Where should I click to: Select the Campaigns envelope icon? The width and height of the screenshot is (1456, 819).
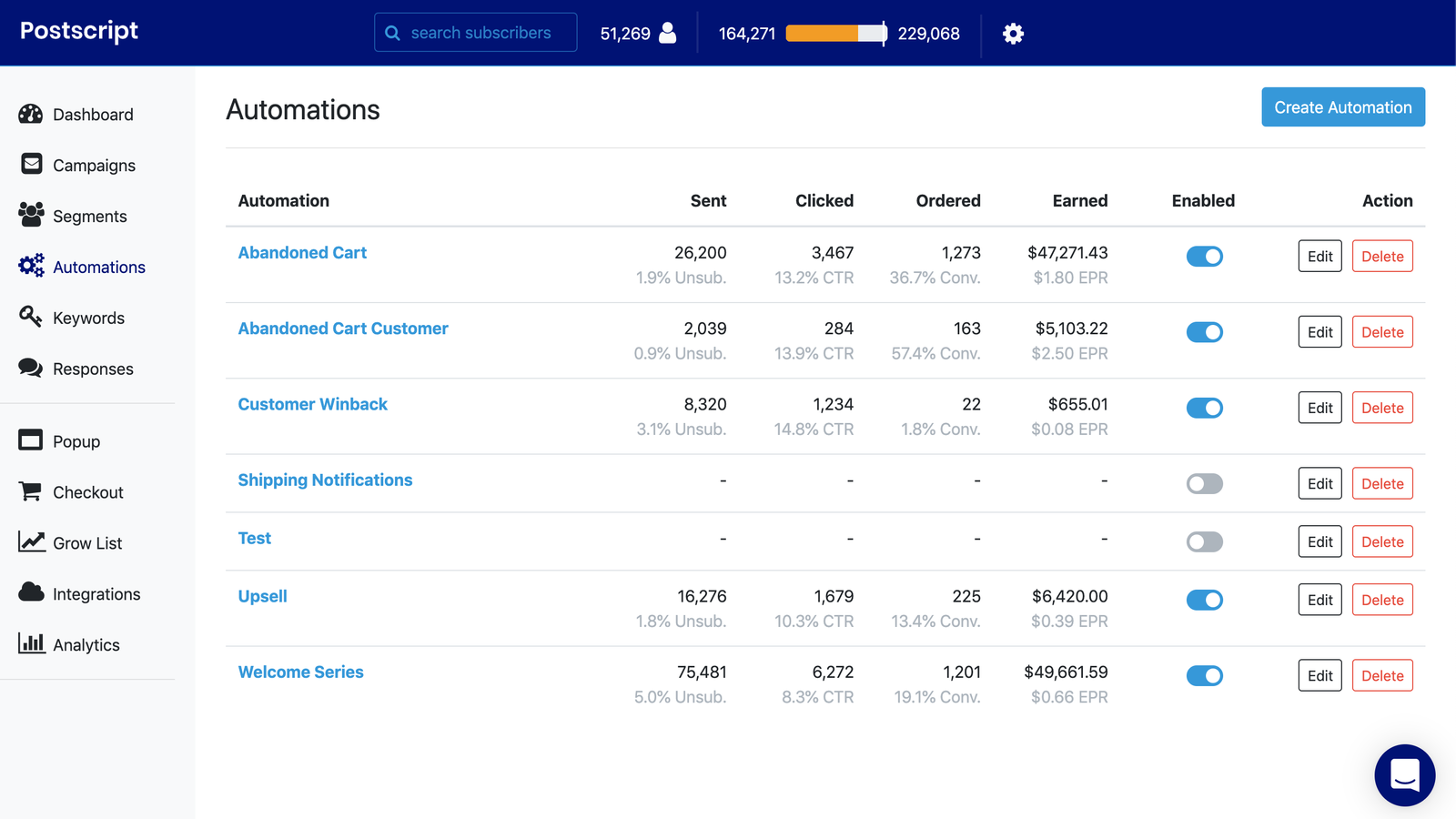[31, 165]
